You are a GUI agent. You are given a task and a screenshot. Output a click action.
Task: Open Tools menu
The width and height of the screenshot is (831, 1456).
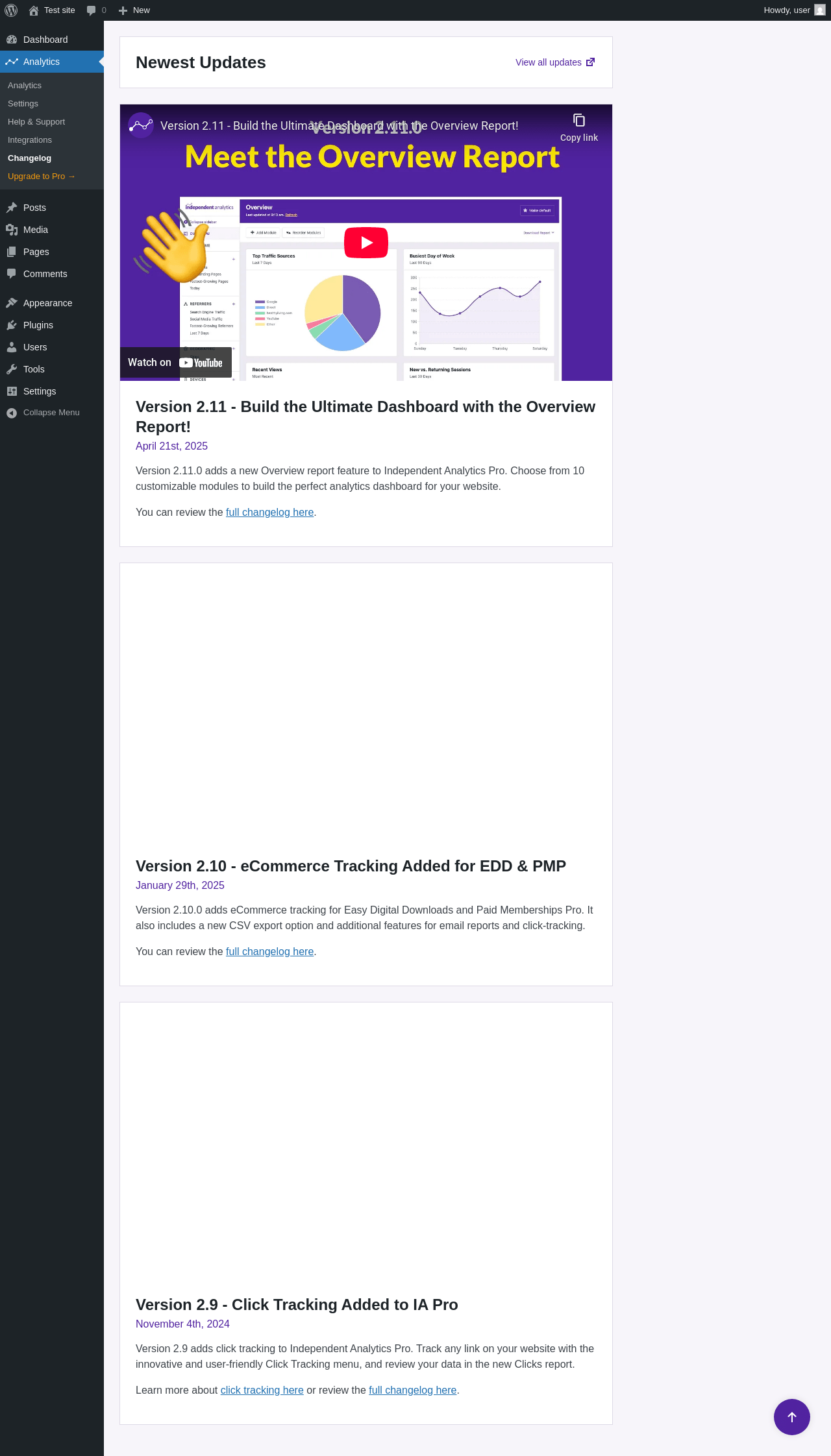click(52, 369)
